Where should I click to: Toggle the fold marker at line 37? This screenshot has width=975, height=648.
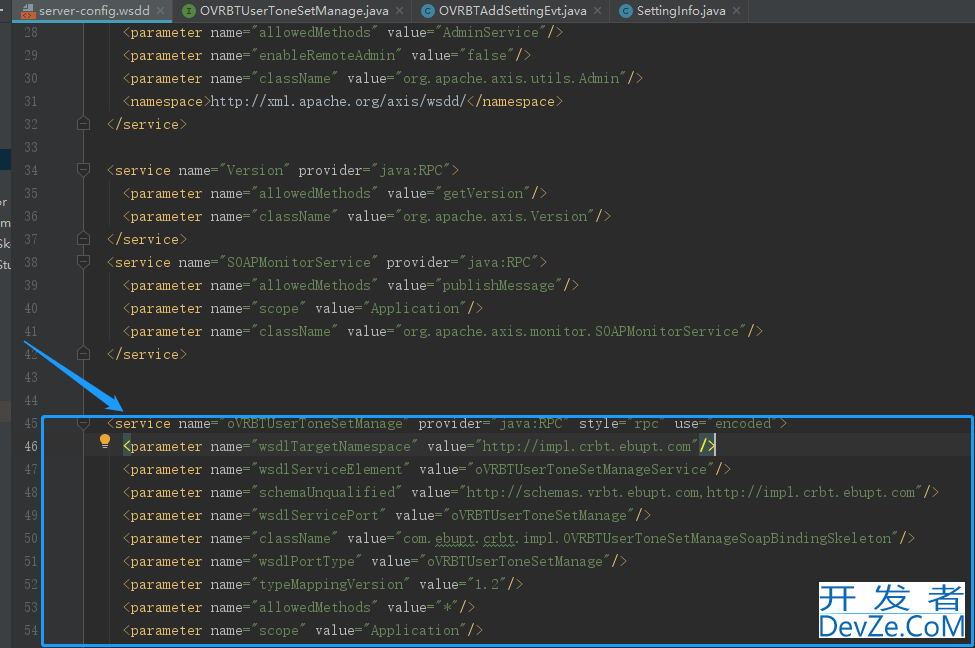(83, 239)
